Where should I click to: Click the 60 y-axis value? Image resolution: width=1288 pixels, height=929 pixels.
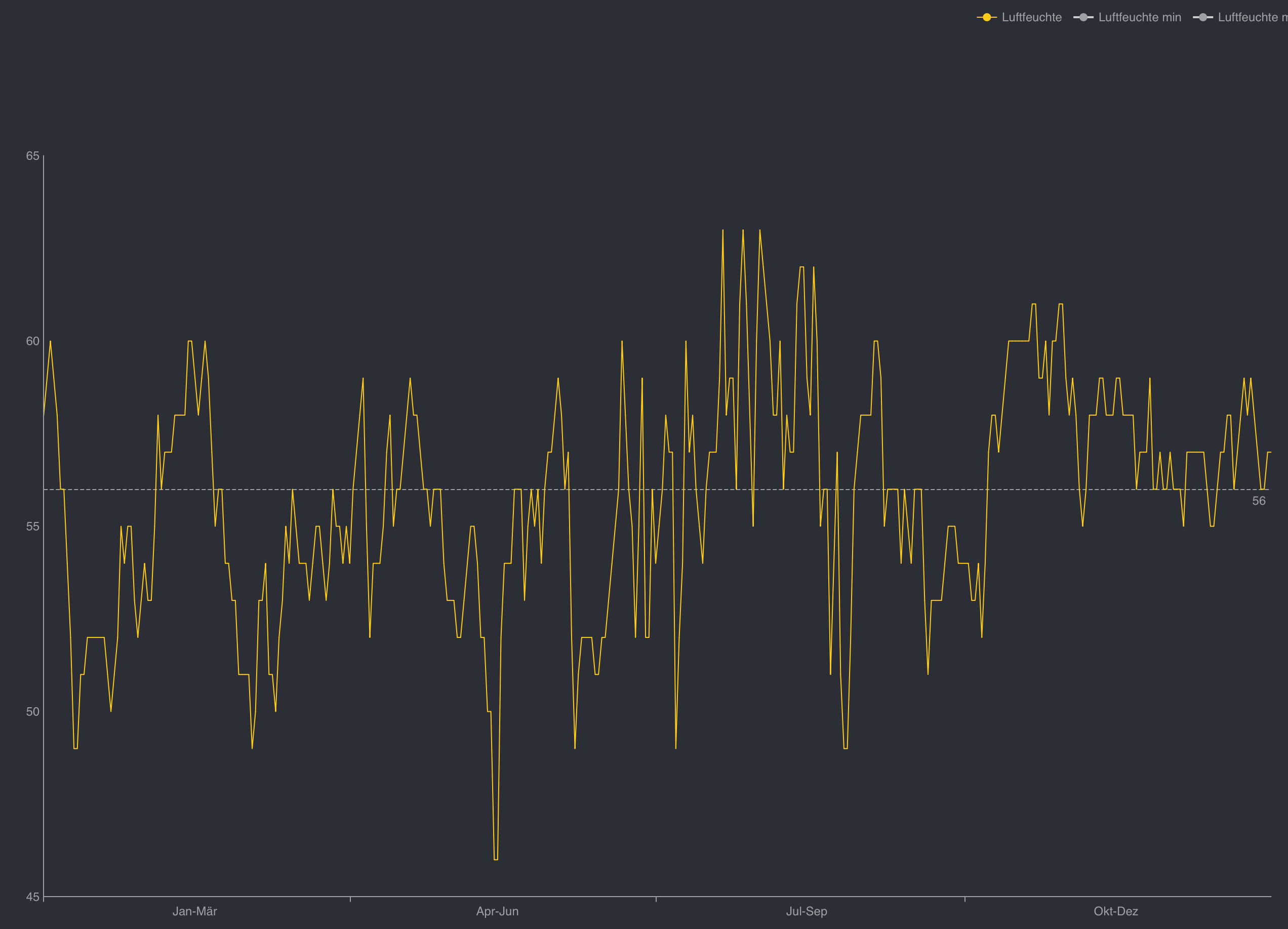(33, 341)
